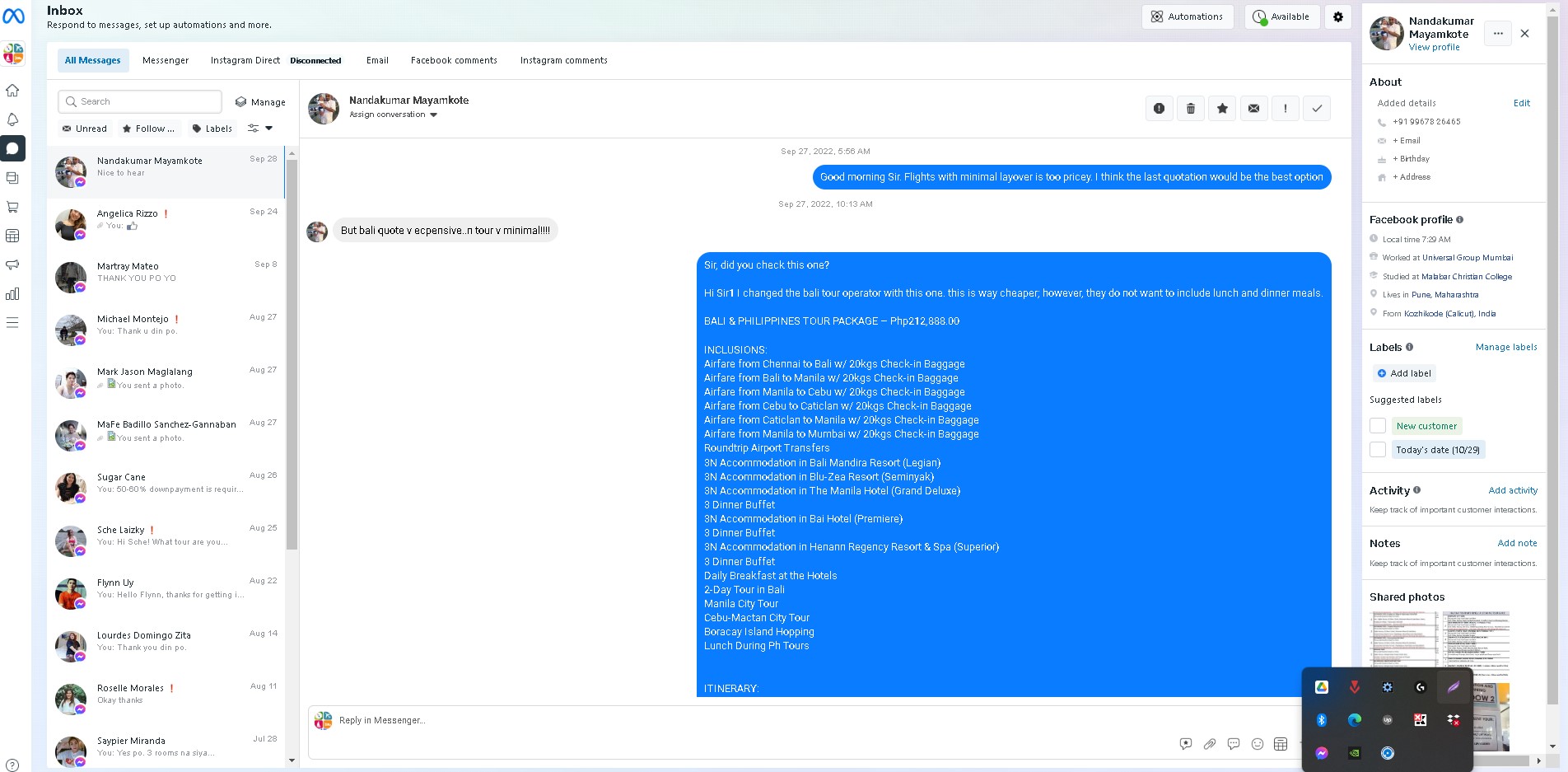Open the All tools hamburger menu
Image resolution: width=1568 pixels, height=772 pixels.
[x=12, y=322]
